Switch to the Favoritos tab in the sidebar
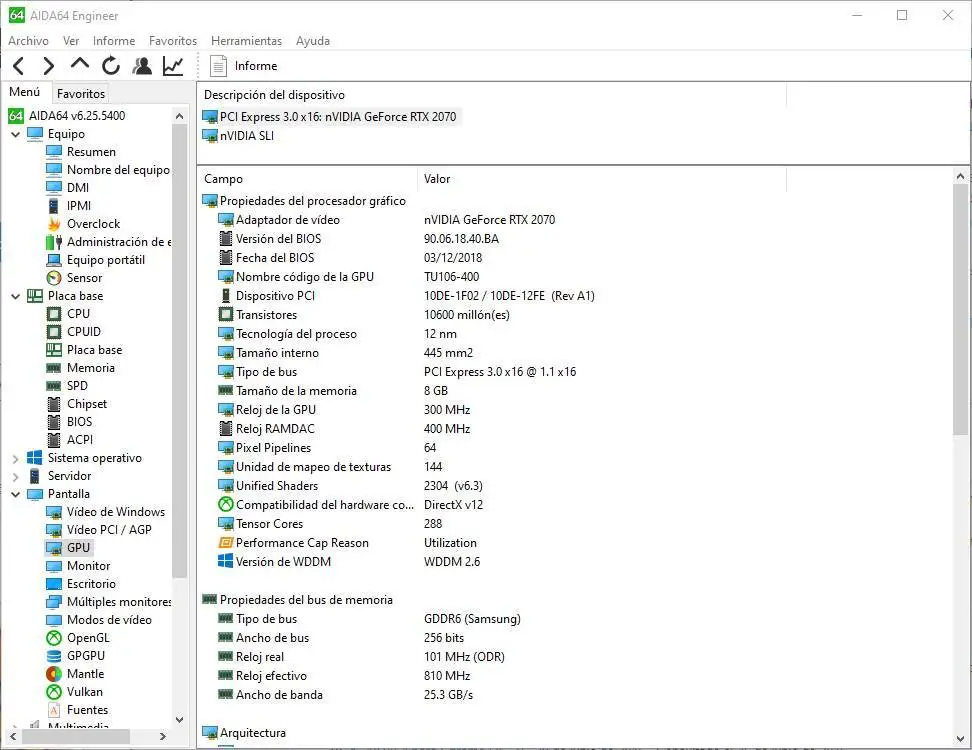The width and height of the screenshot is (972, 750). 81,94
